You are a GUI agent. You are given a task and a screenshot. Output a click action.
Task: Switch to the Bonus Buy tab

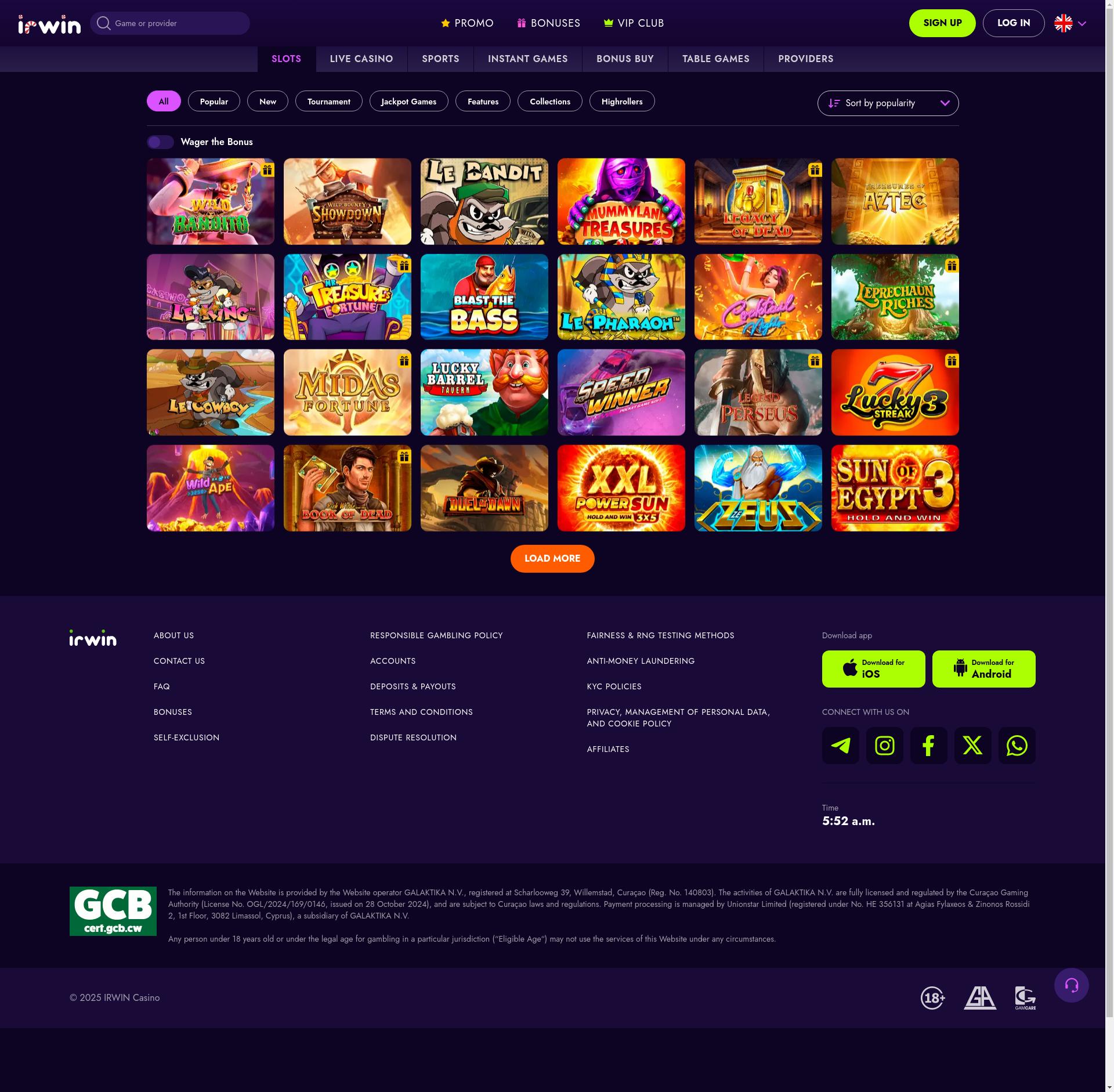tap(625, 59)
